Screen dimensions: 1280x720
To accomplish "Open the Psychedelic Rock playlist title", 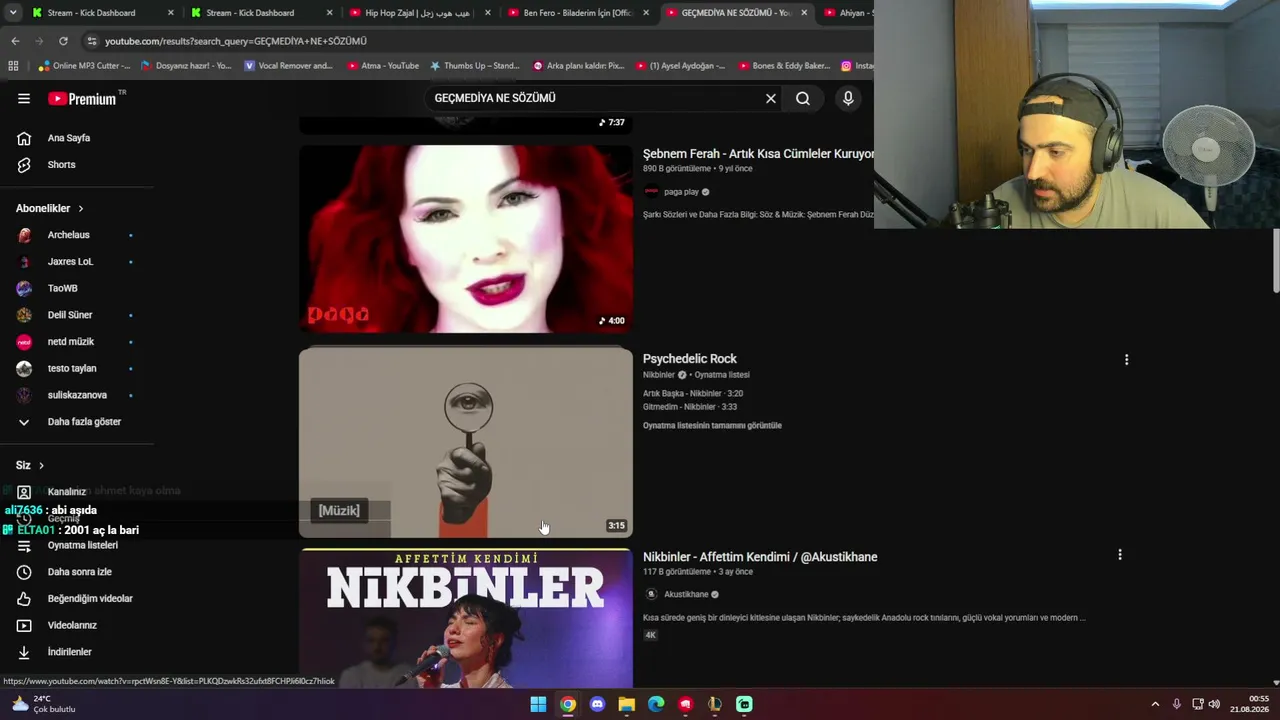I will pyautogui.click(x=690, y=359).
